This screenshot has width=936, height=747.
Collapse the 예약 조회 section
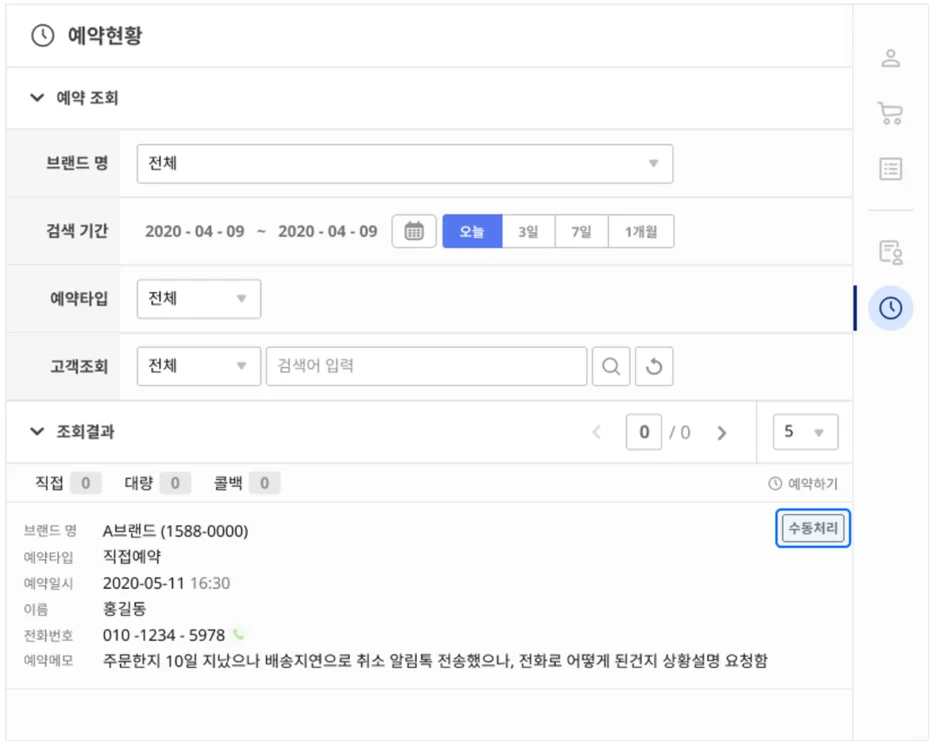(37, 97)
